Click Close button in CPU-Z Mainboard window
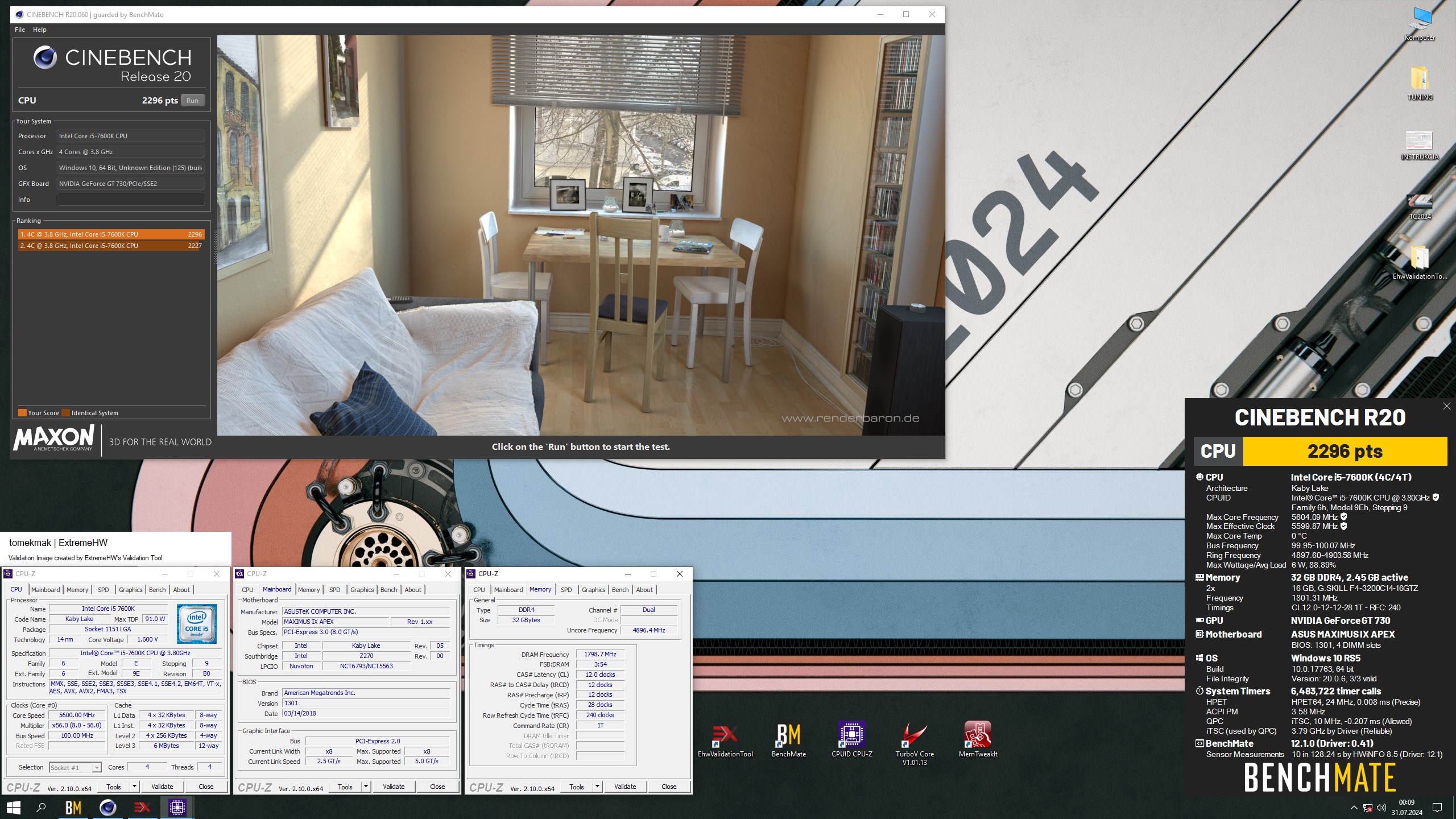 437,787
